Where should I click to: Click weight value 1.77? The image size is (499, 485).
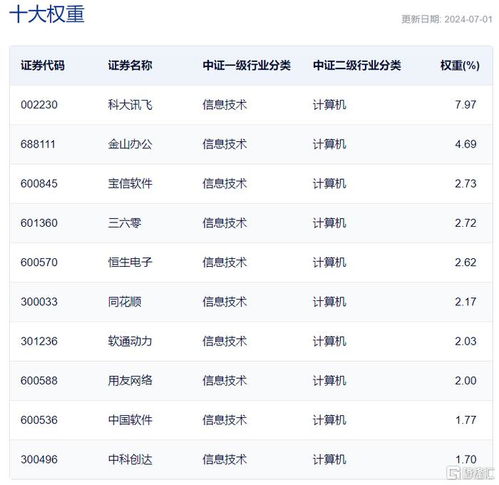click(466, 420)
